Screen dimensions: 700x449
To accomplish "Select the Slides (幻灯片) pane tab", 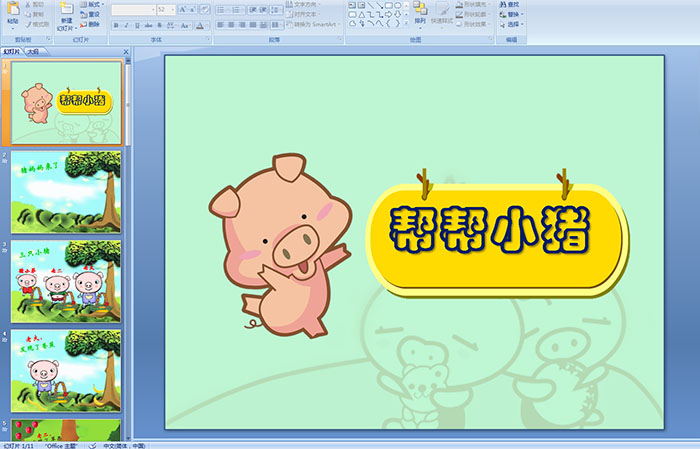I will click(x=12, y=51).
